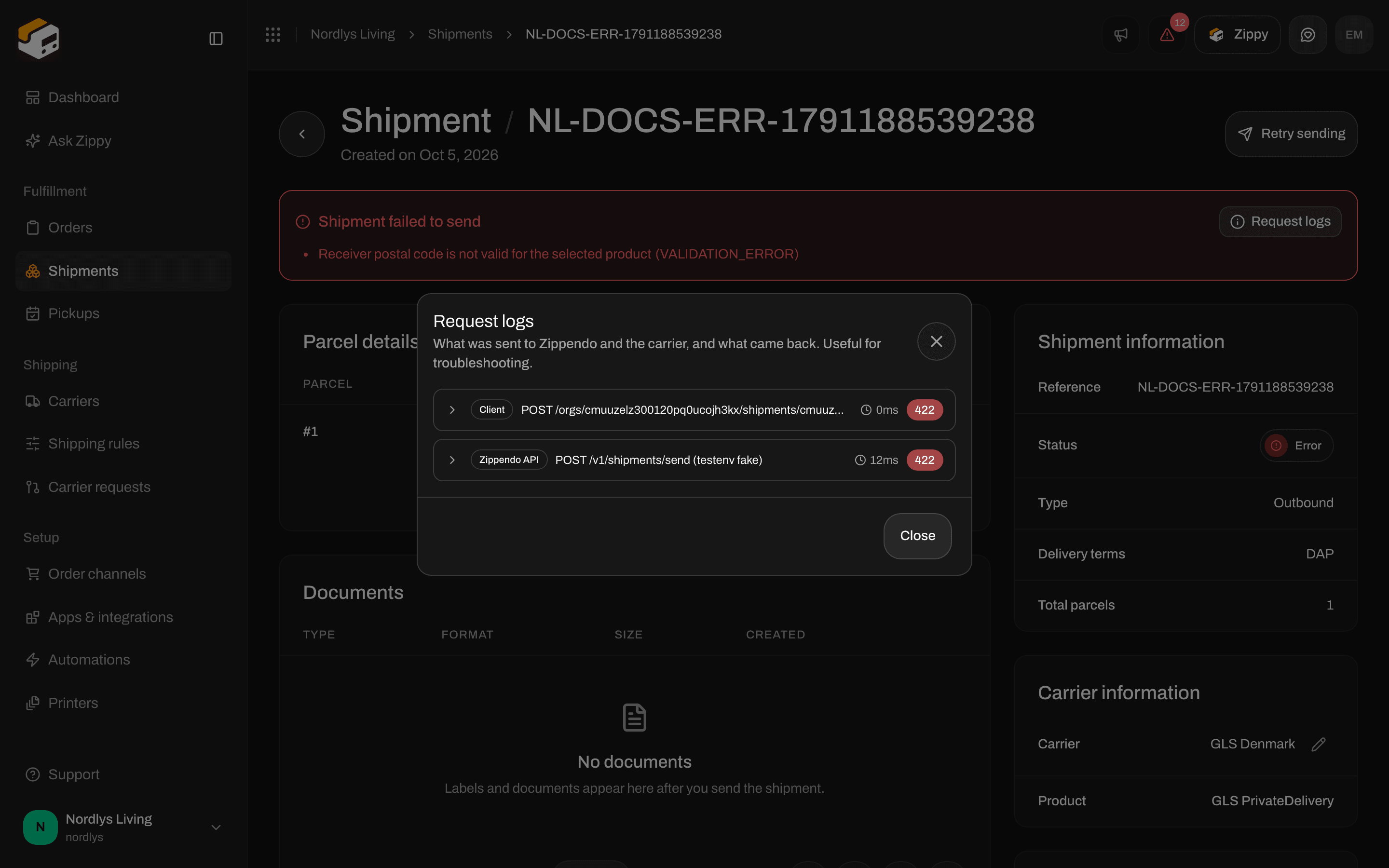Select Shipments in sidebar
This screenshot has height=868, width=1389.
123,271
